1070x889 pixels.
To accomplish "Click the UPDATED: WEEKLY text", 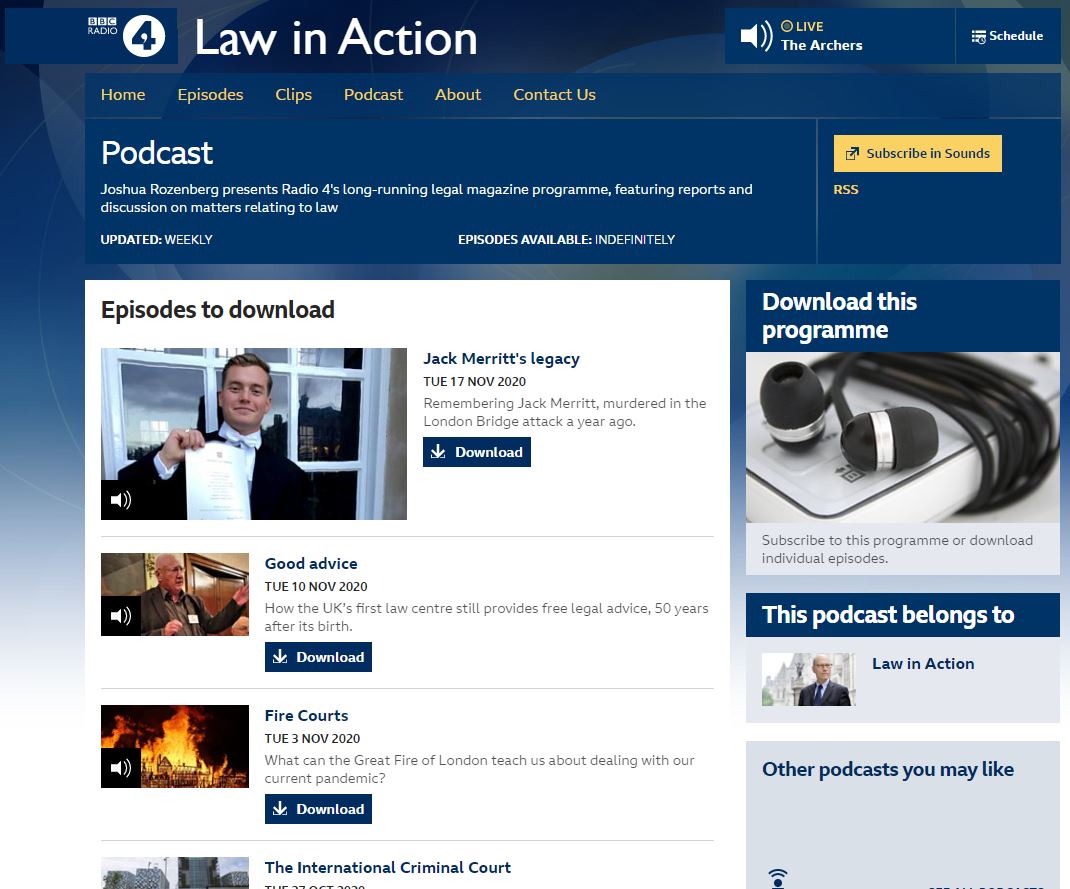I will [156, 239].
